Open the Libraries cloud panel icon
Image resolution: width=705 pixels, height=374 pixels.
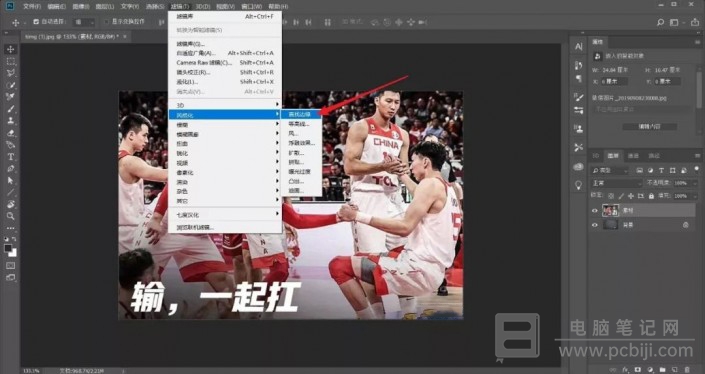point(579,167)
